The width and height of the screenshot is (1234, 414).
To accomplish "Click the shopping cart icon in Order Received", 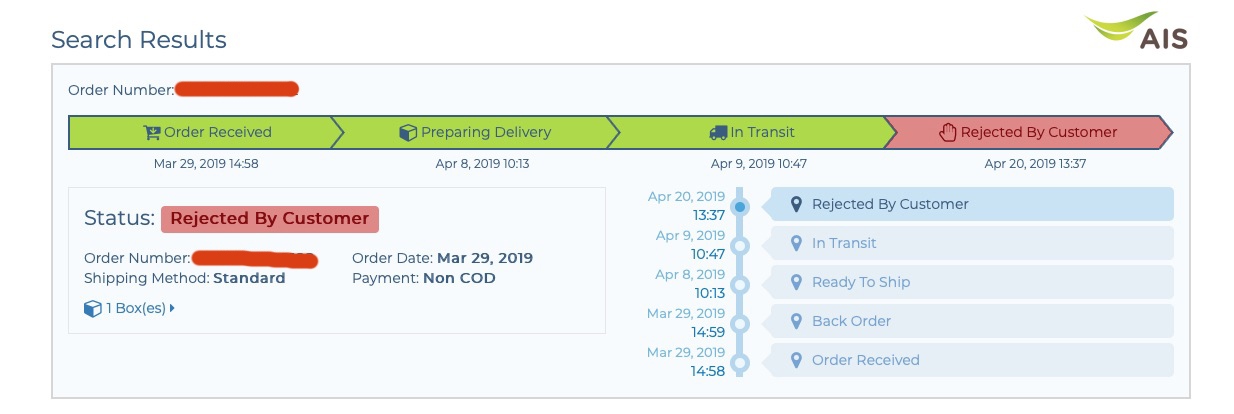I will (152, 132).
